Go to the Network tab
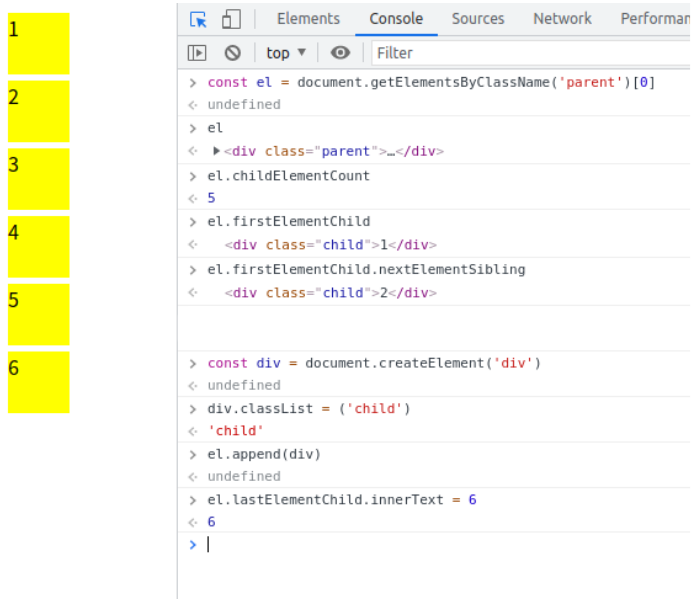This screenshot has height=602, width=694. (562, 19)
